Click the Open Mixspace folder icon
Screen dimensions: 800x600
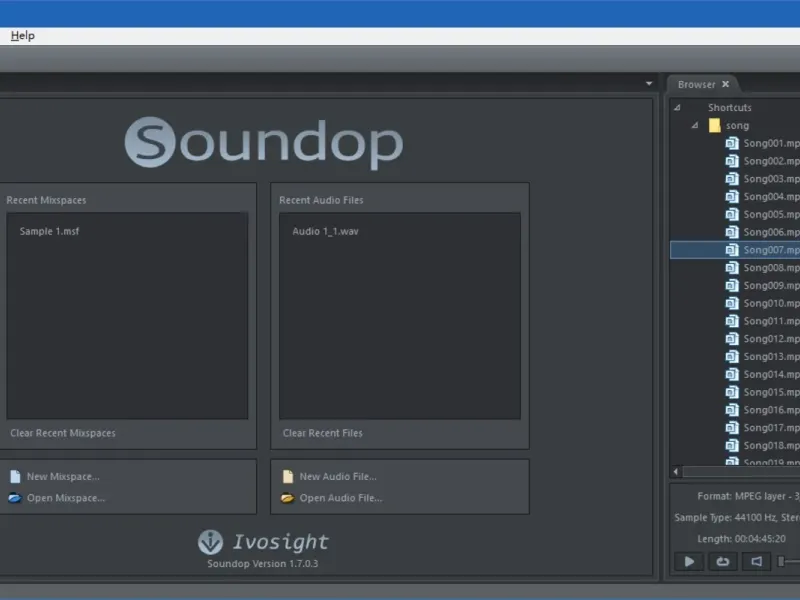click(x=15, y=498)
